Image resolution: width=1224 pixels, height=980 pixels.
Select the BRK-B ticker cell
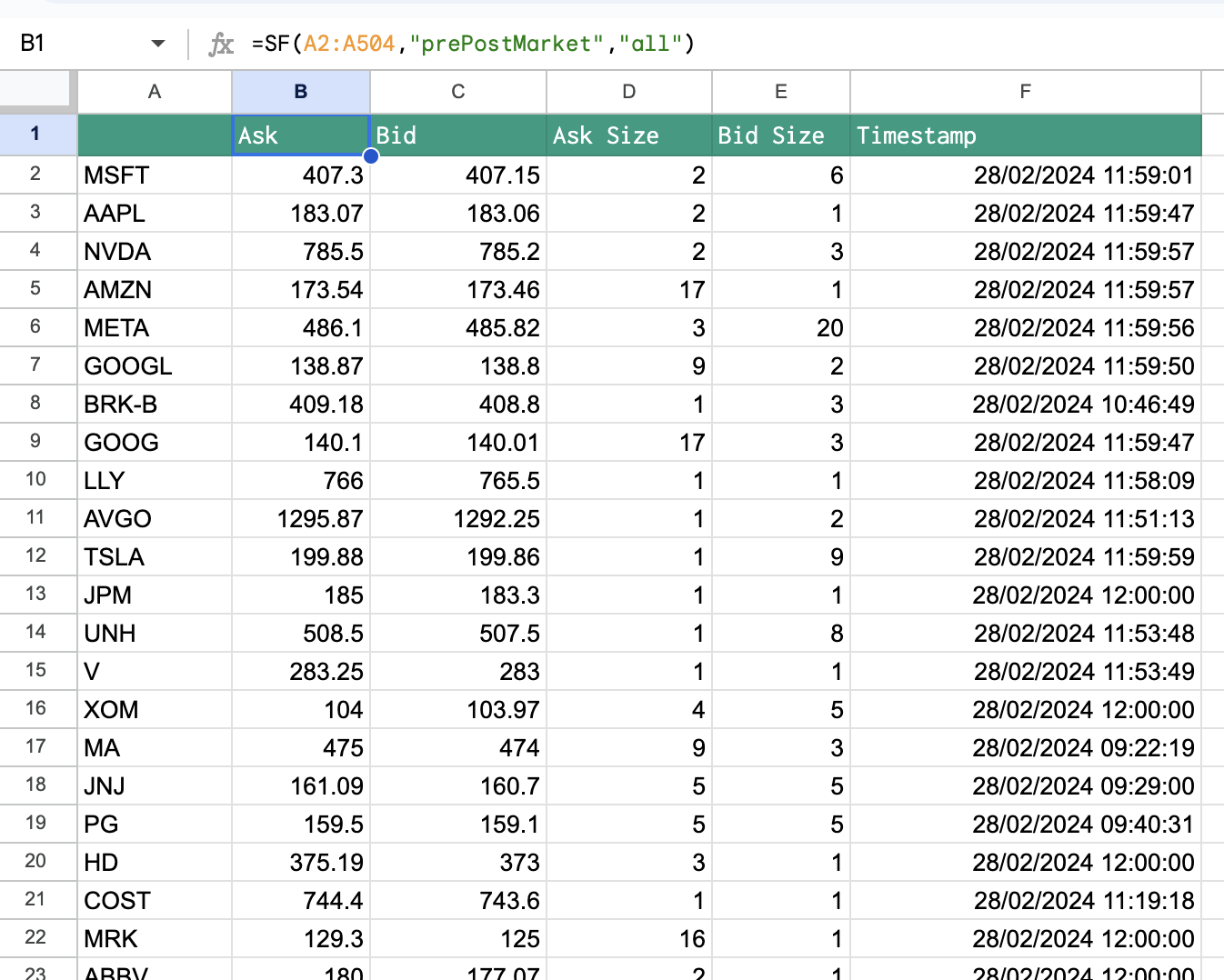click(155, 404)
